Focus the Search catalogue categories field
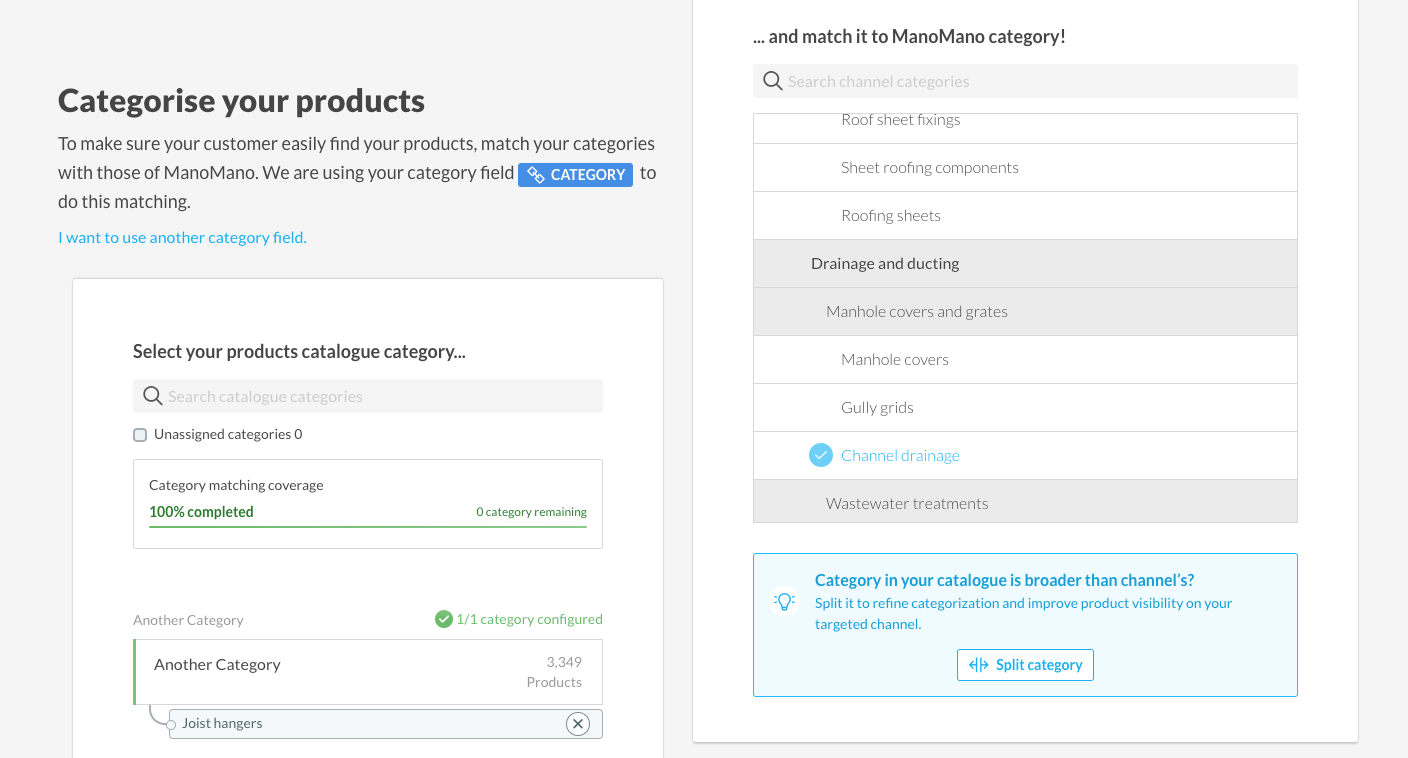Screen dimensions: 1408x758 [380, 396]
